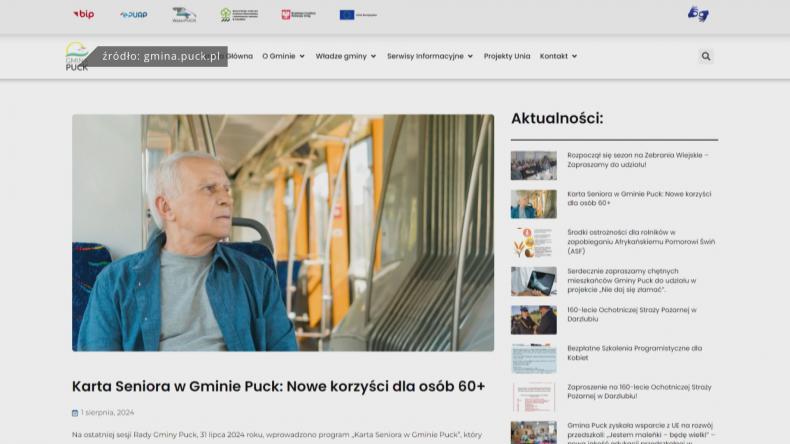The image size is (790, 444).
Task: Open the logo left of the green tree logo
Action: click(x=184, y=15)
